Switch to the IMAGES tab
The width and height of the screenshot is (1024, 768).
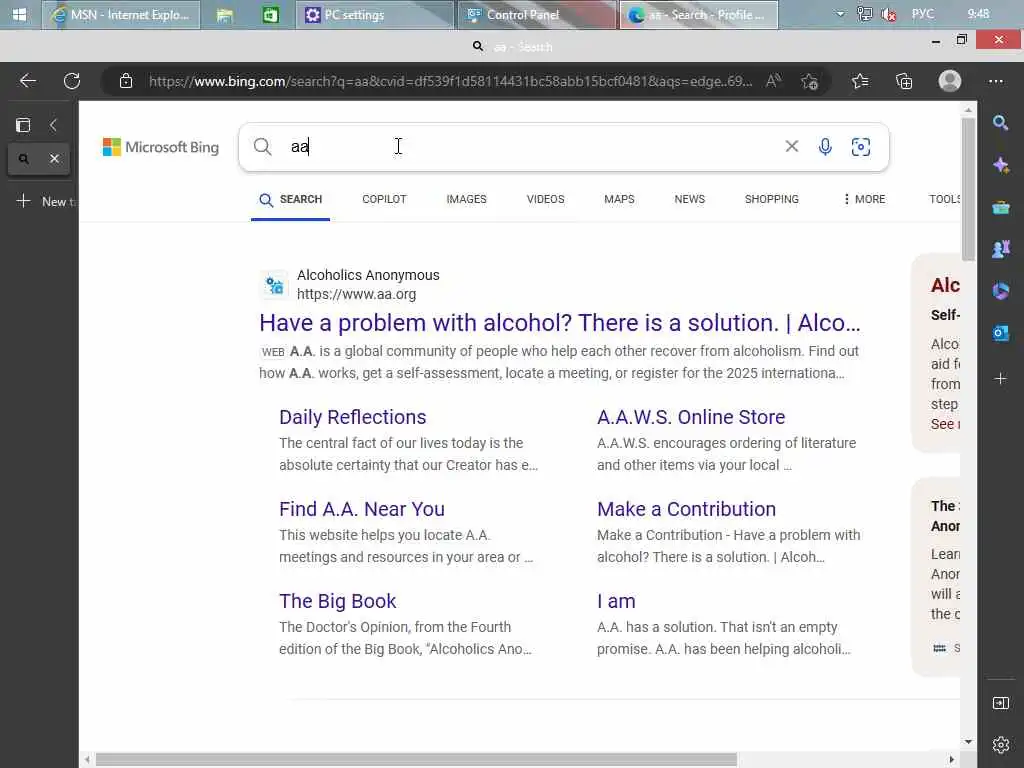pos(466,200)
